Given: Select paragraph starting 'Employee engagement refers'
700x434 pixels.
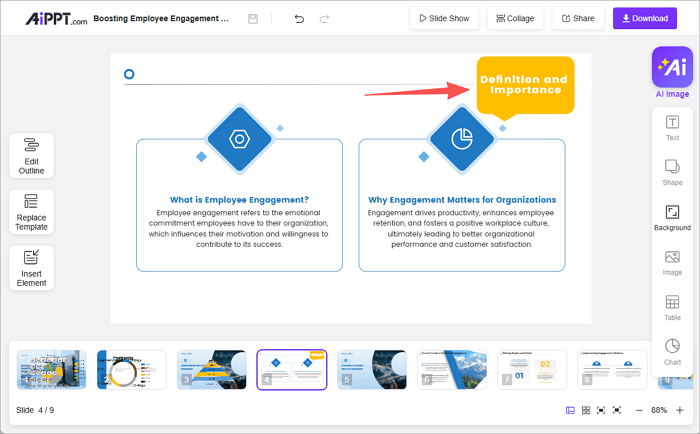Looking at the screenshot, I should 239,229.
